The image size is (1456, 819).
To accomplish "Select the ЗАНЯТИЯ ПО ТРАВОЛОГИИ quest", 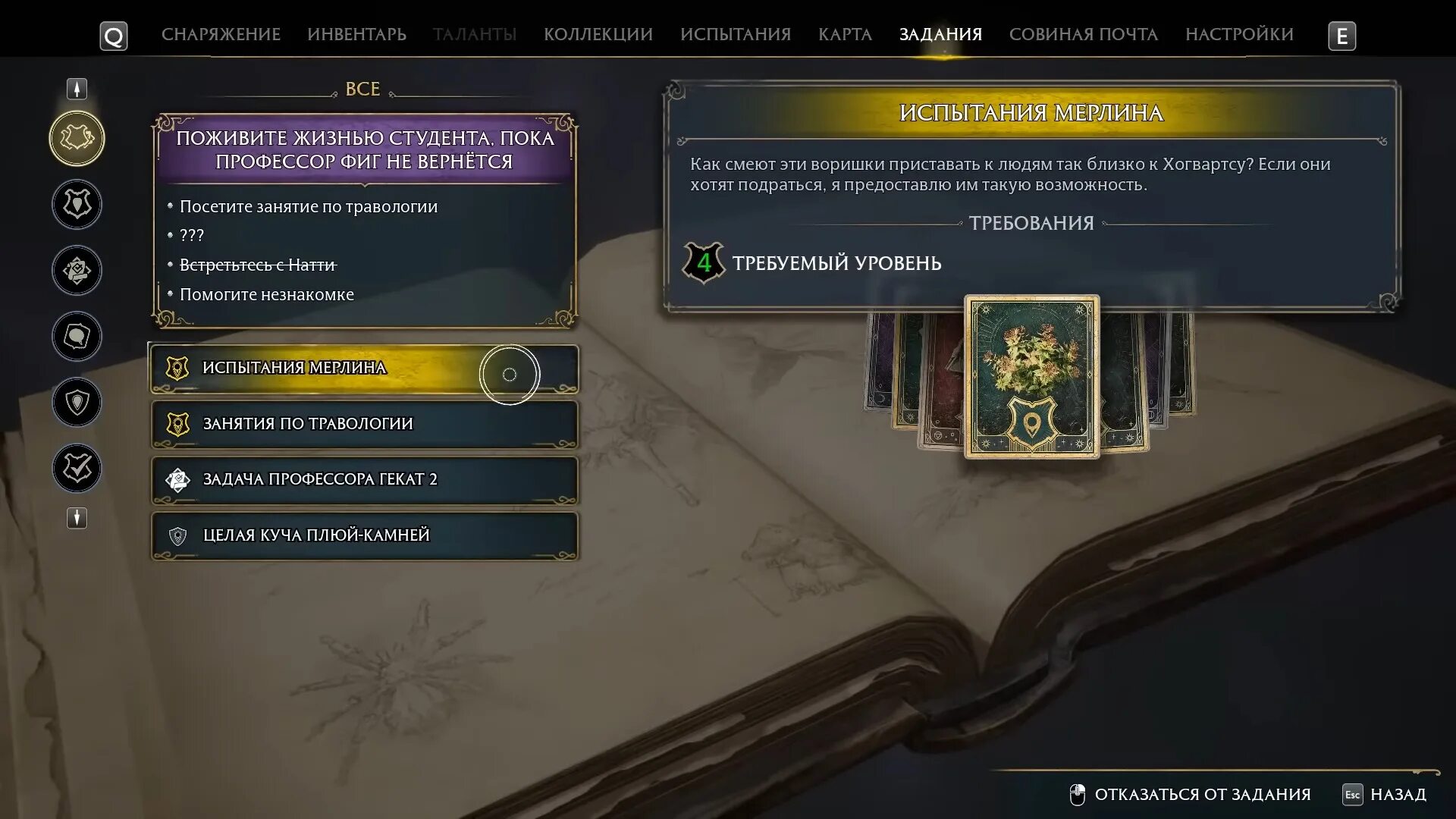I will 365,424.
